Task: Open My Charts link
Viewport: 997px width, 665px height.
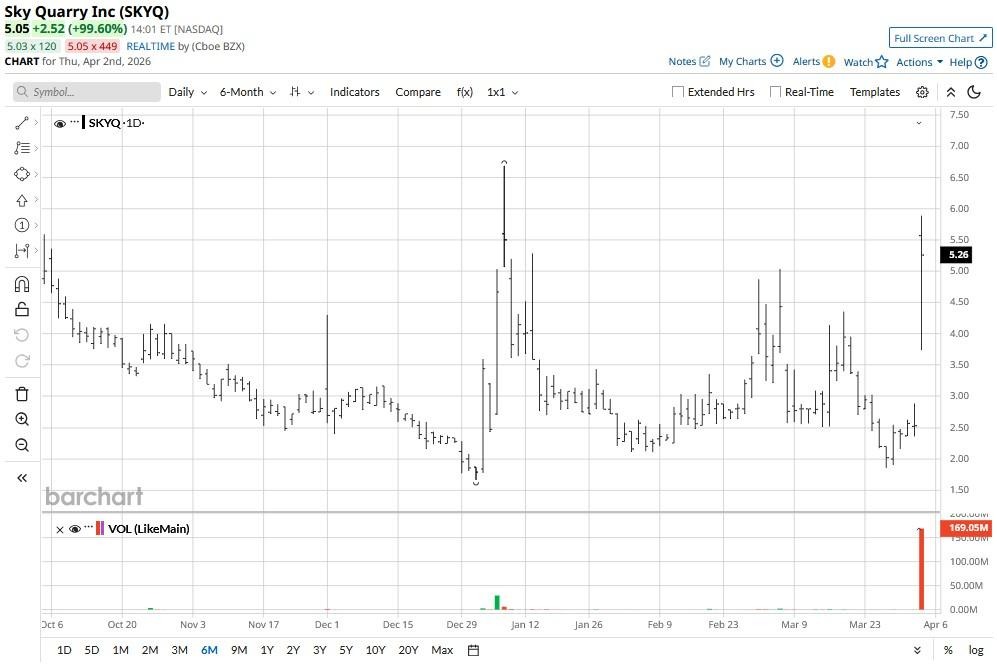Action: coord(750,62)
